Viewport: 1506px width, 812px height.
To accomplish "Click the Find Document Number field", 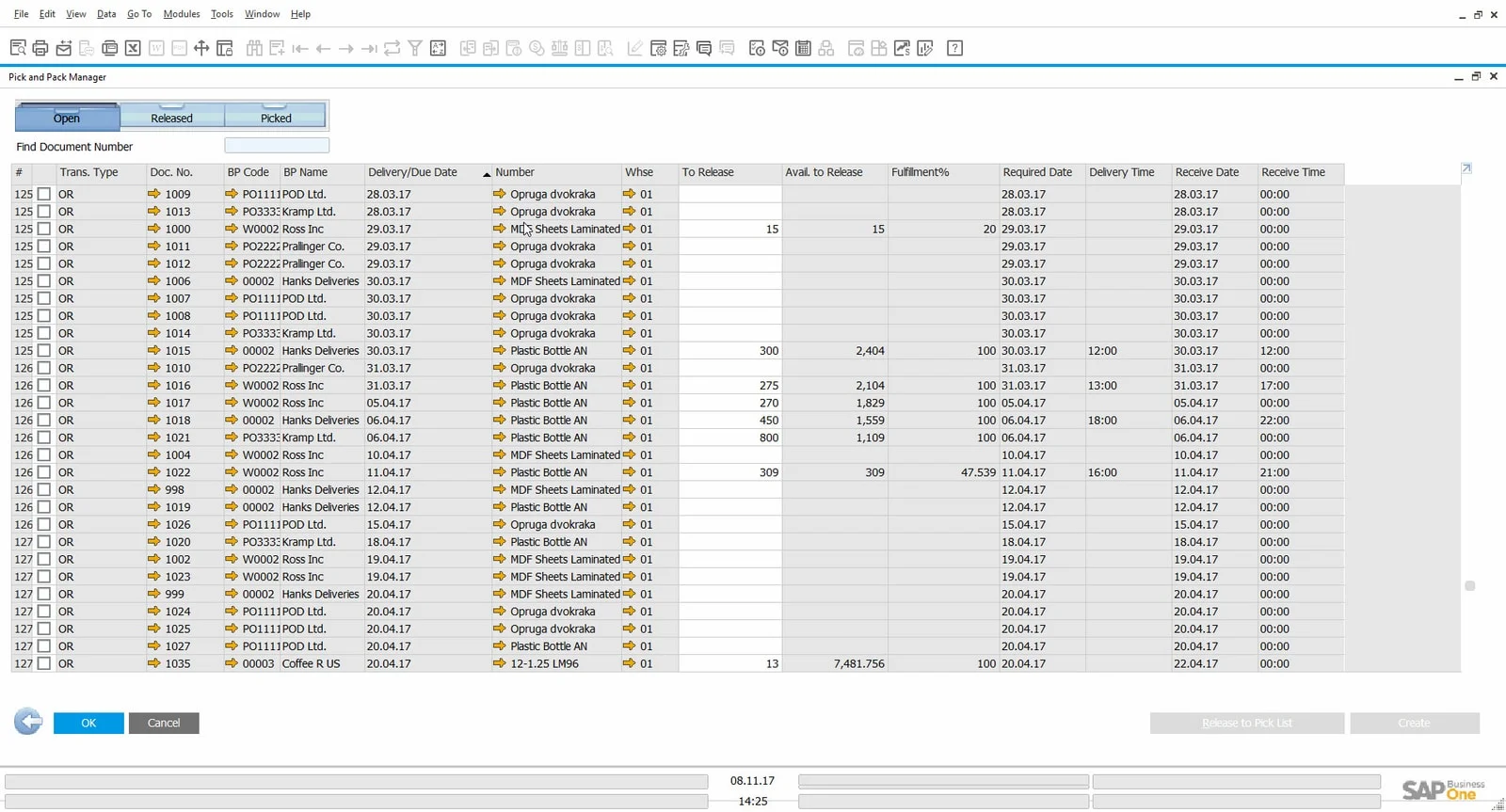I will 277,146.
